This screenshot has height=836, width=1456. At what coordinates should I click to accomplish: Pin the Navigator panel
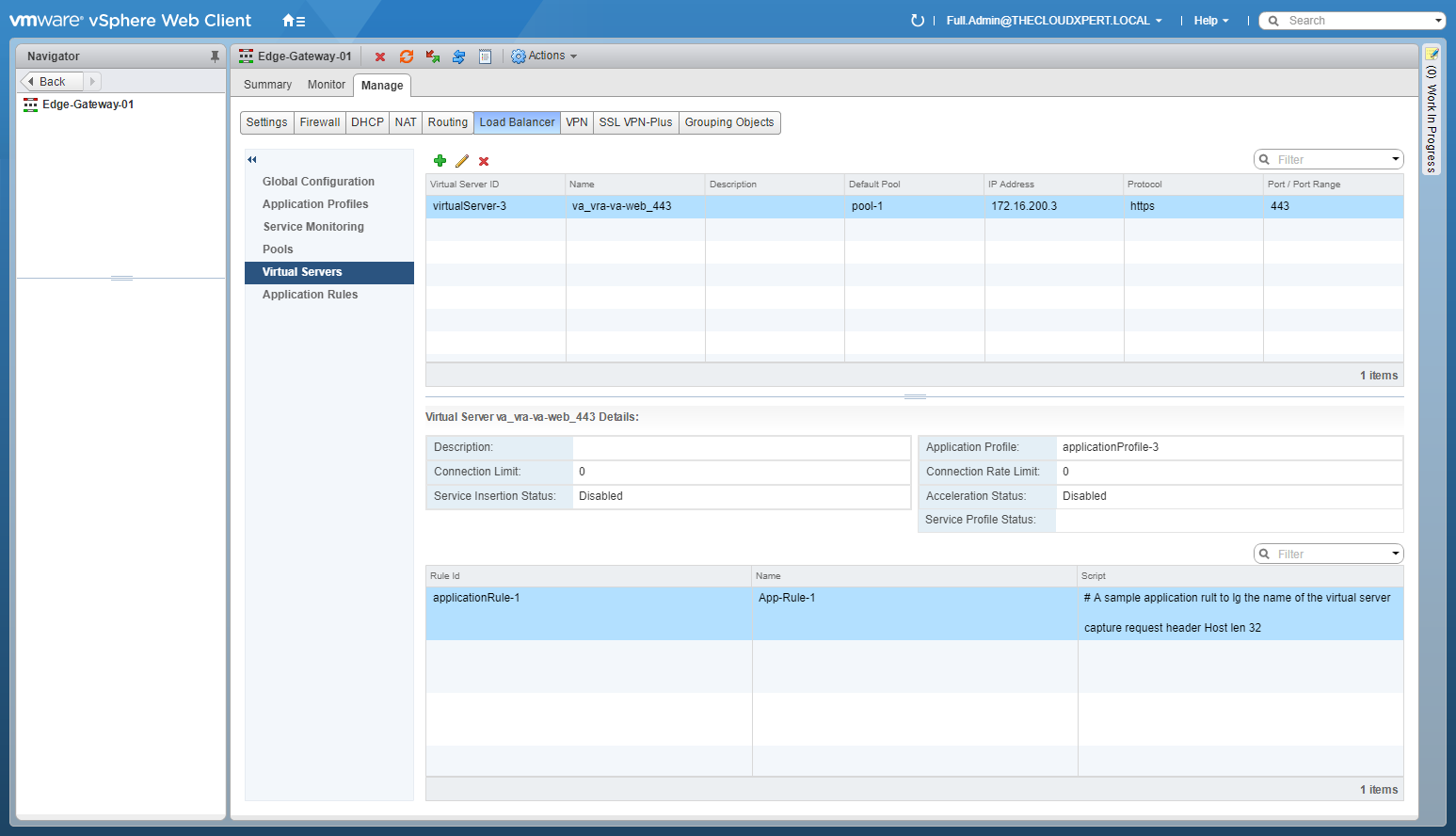215,56
